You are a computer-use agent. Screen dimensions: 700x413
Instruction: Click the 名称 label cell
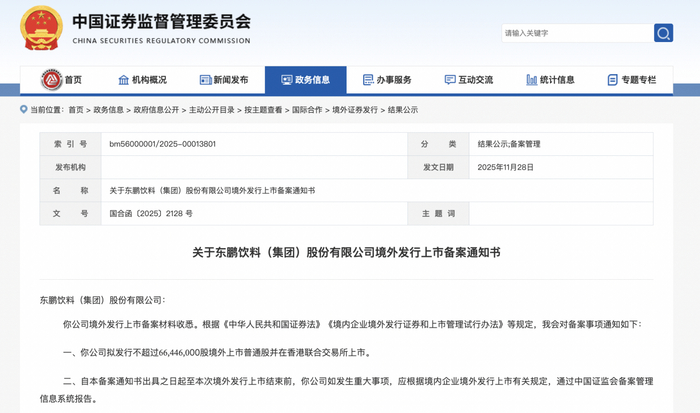tap(71, 191)
